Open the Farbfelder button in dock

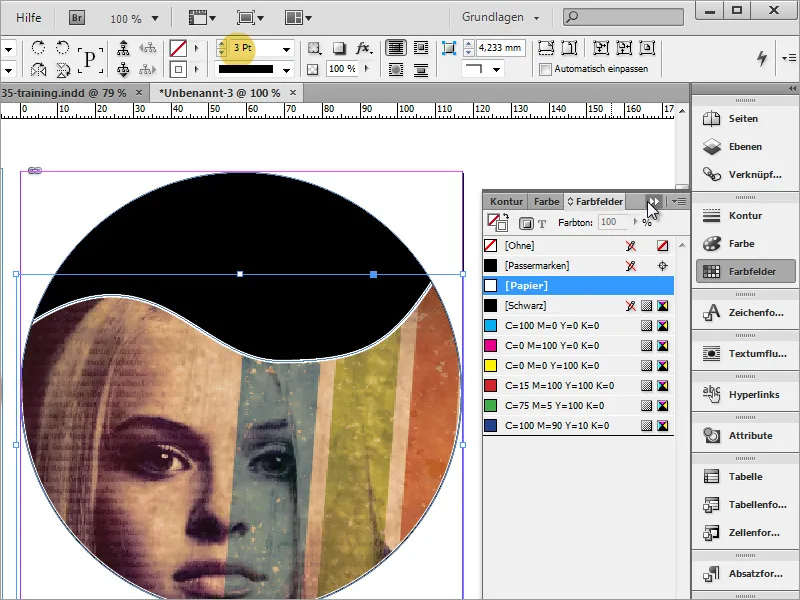(x=745, y=271)
